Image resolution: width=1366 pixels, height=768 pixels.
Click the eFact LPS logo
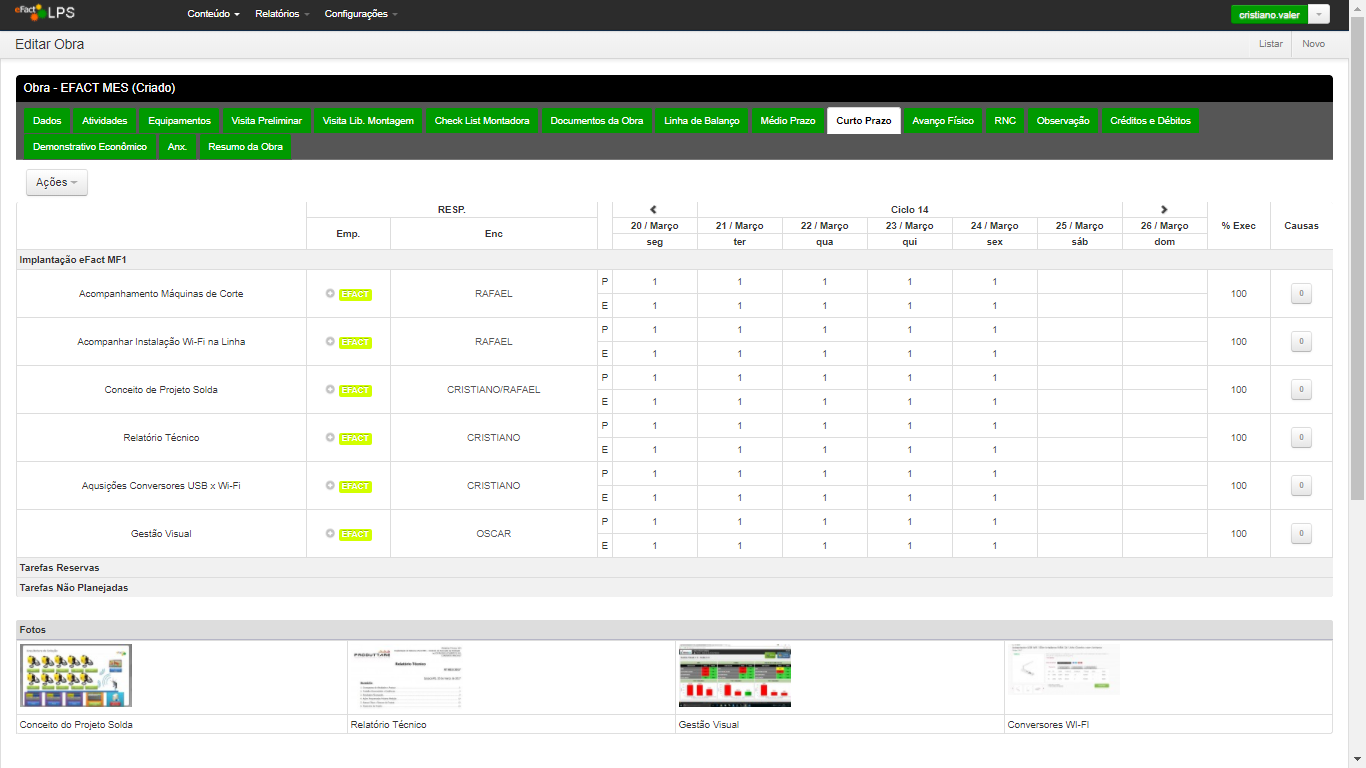(45, 13)
